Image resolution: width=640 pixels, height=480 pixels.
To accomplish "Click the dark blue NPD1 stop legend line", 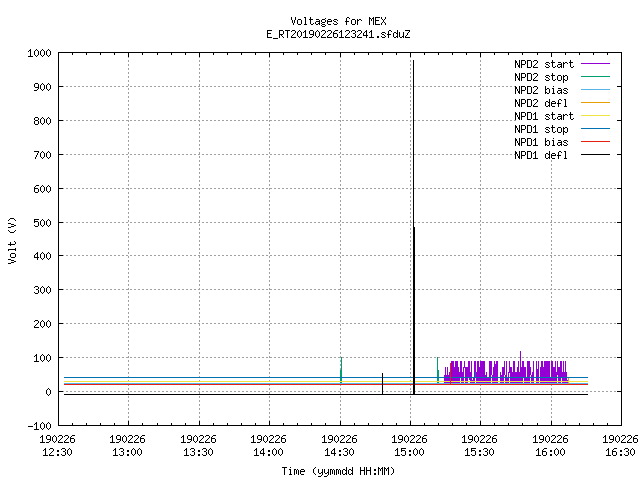I will click(596, 129).
